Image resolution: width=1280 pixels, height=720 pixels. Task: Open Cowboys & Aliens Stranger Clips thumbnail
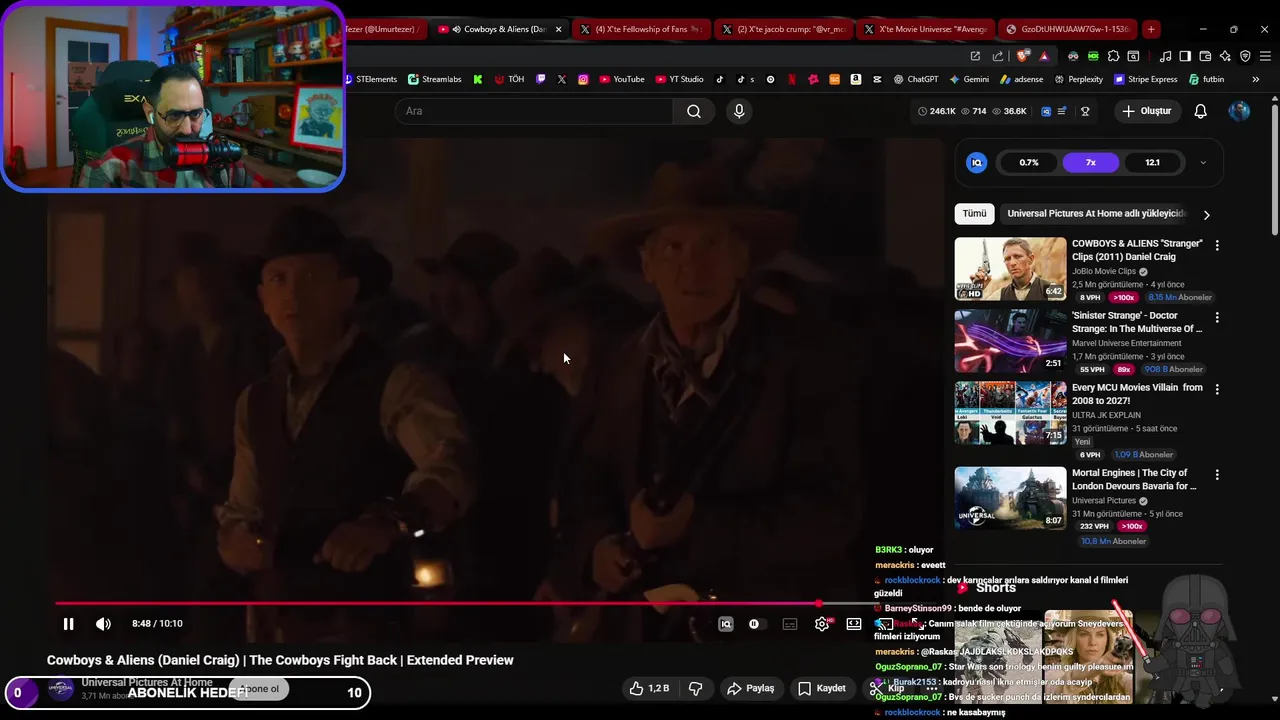(x=1010, y=269)
